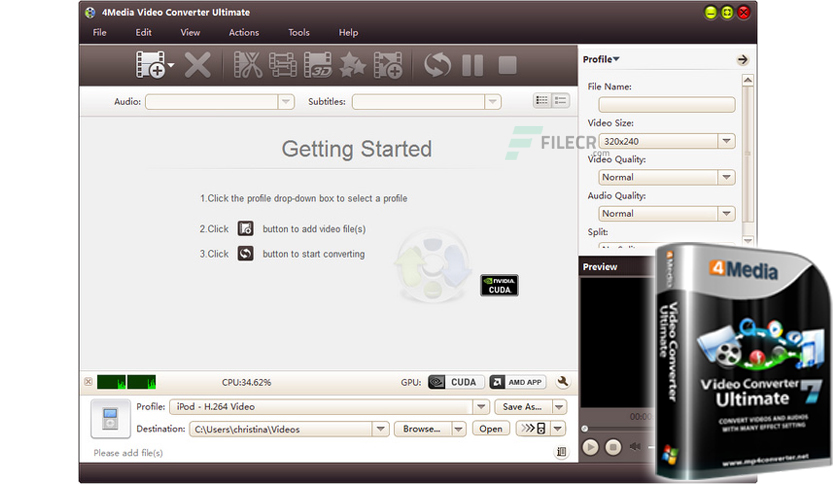Open the Audio track dropdown
836x484 pixels.
[286, 101]
